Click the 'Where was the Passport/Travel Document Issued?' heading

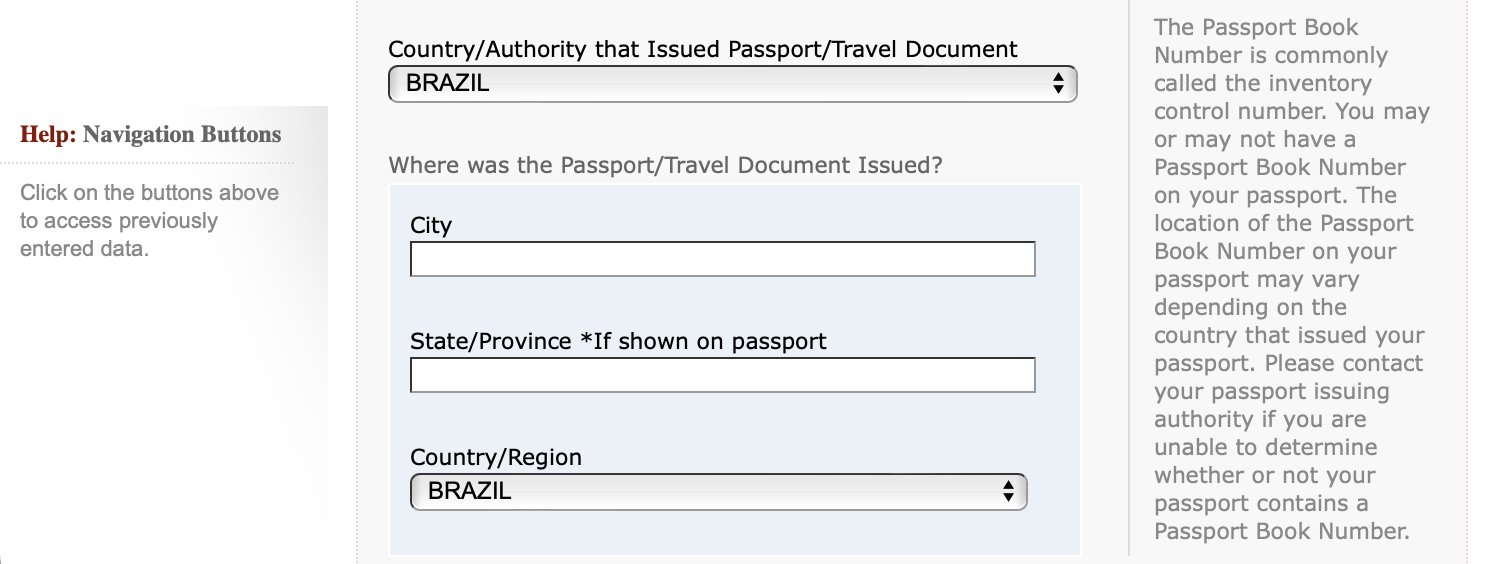pos(665,165)
